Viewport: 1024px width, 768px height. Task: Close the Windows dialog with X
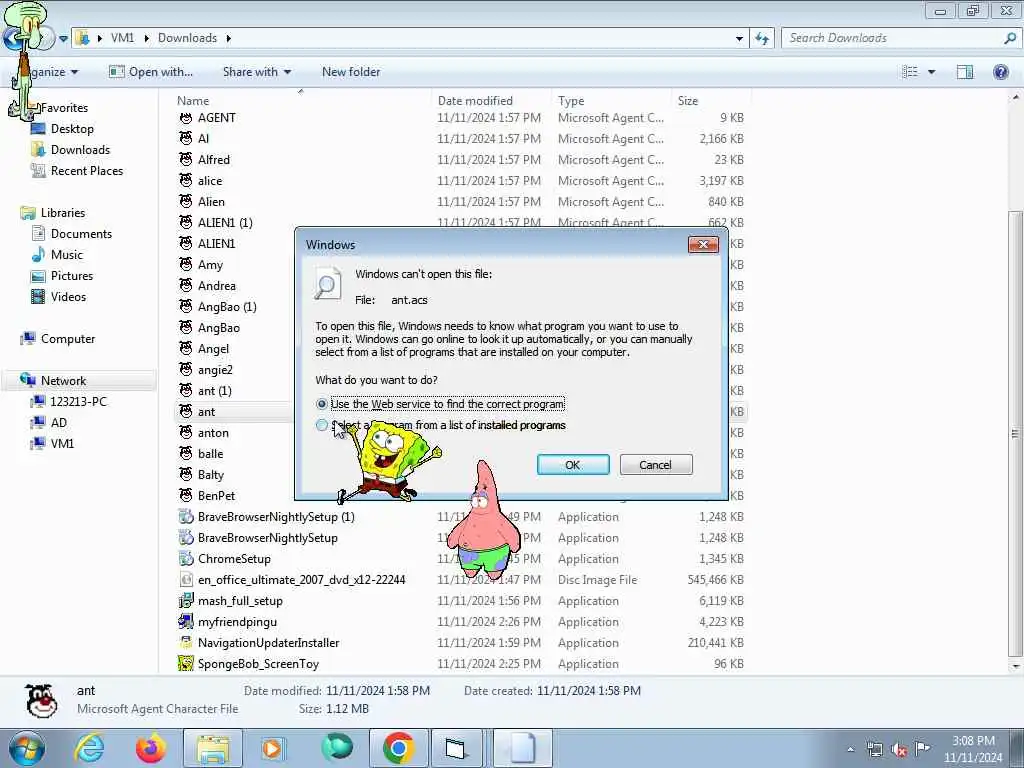pyautogui.click(x=703, y=245)
